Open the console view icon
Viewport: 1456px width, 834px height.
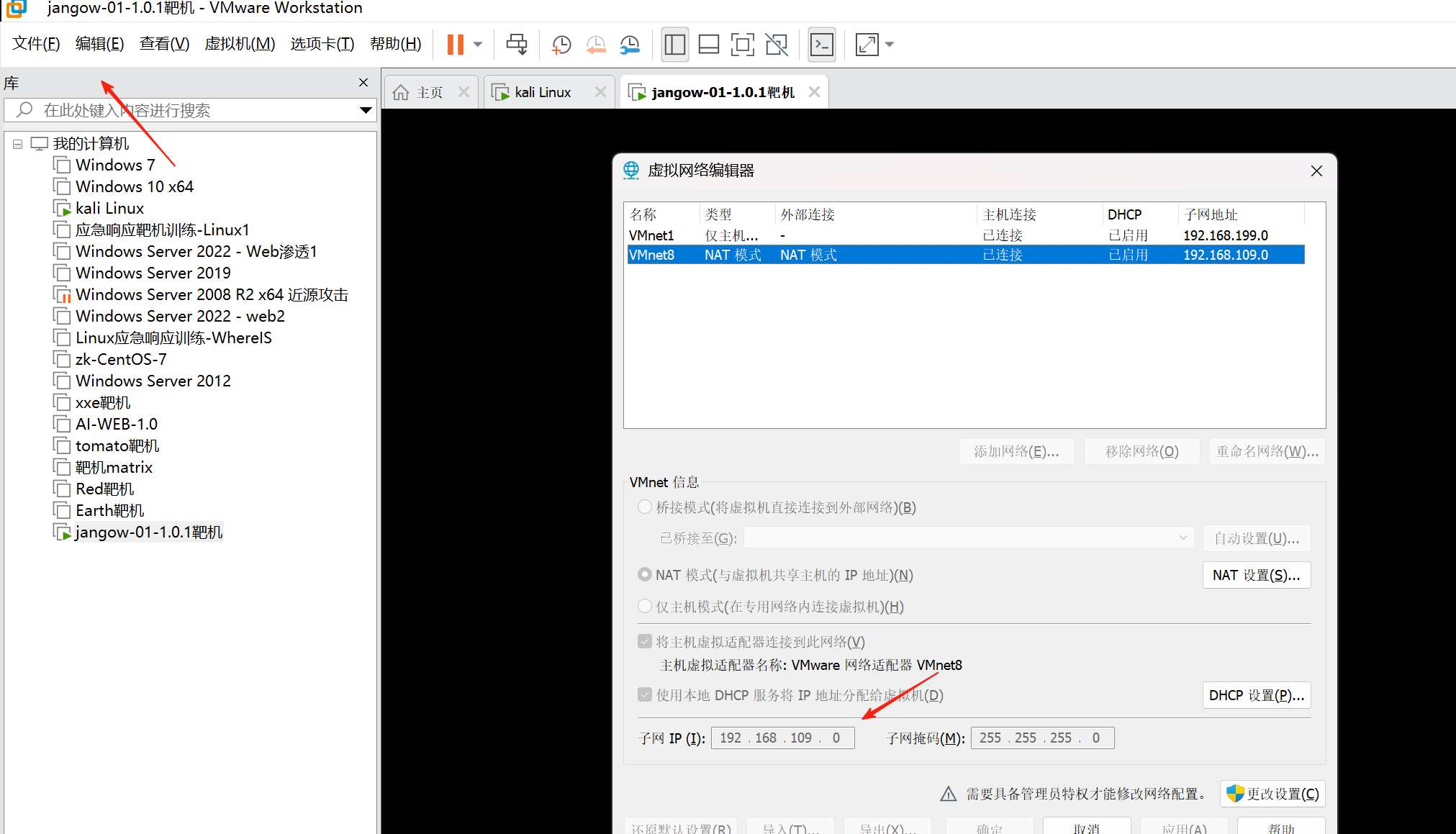tap(822, 45)
